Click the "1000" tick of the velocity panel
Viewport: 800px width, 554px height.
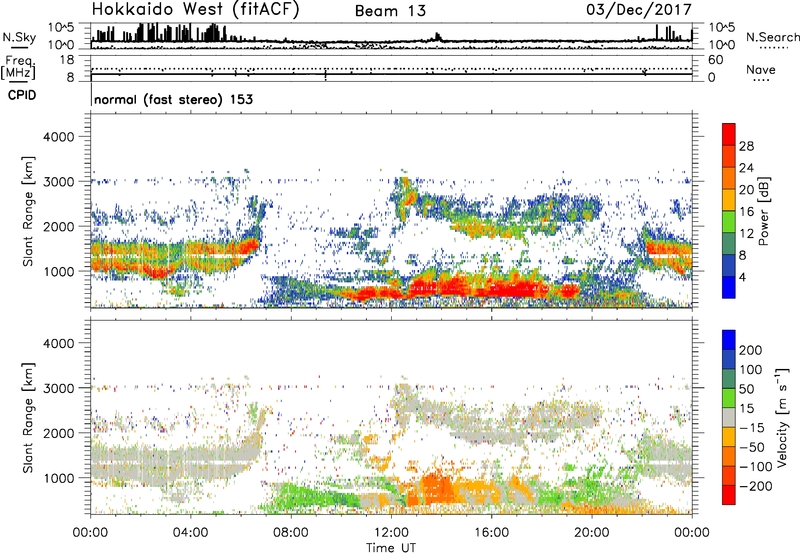click(58, 478)
